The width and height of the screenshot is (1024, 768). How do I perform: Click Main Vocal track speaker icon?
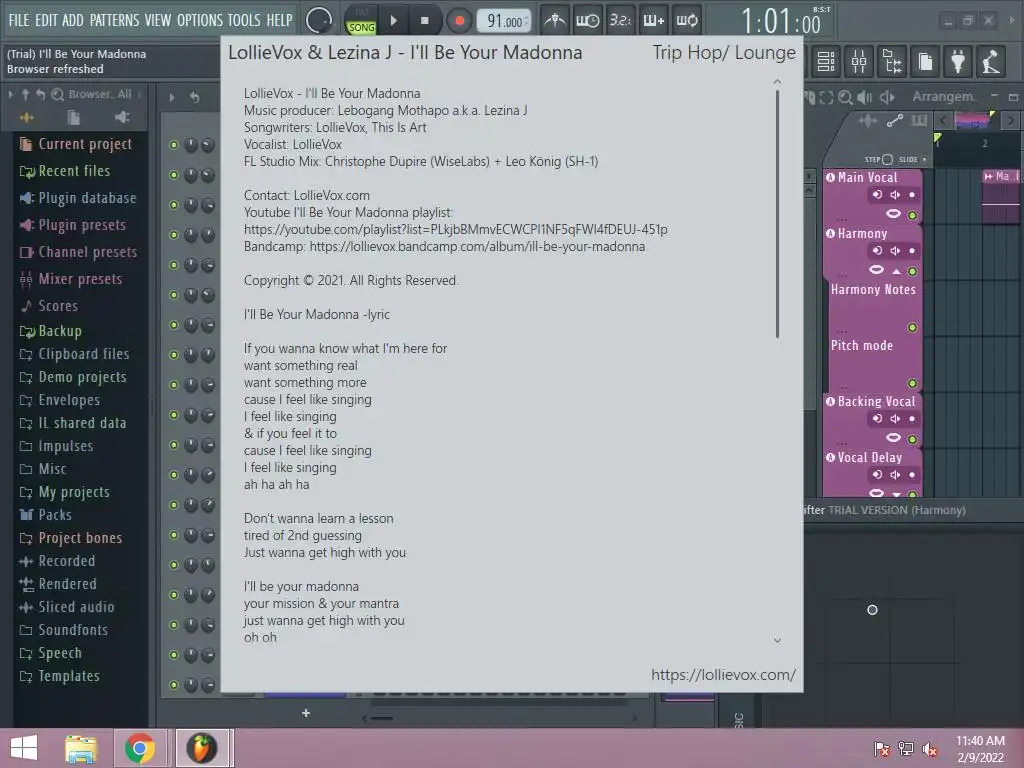click(895, 195)
